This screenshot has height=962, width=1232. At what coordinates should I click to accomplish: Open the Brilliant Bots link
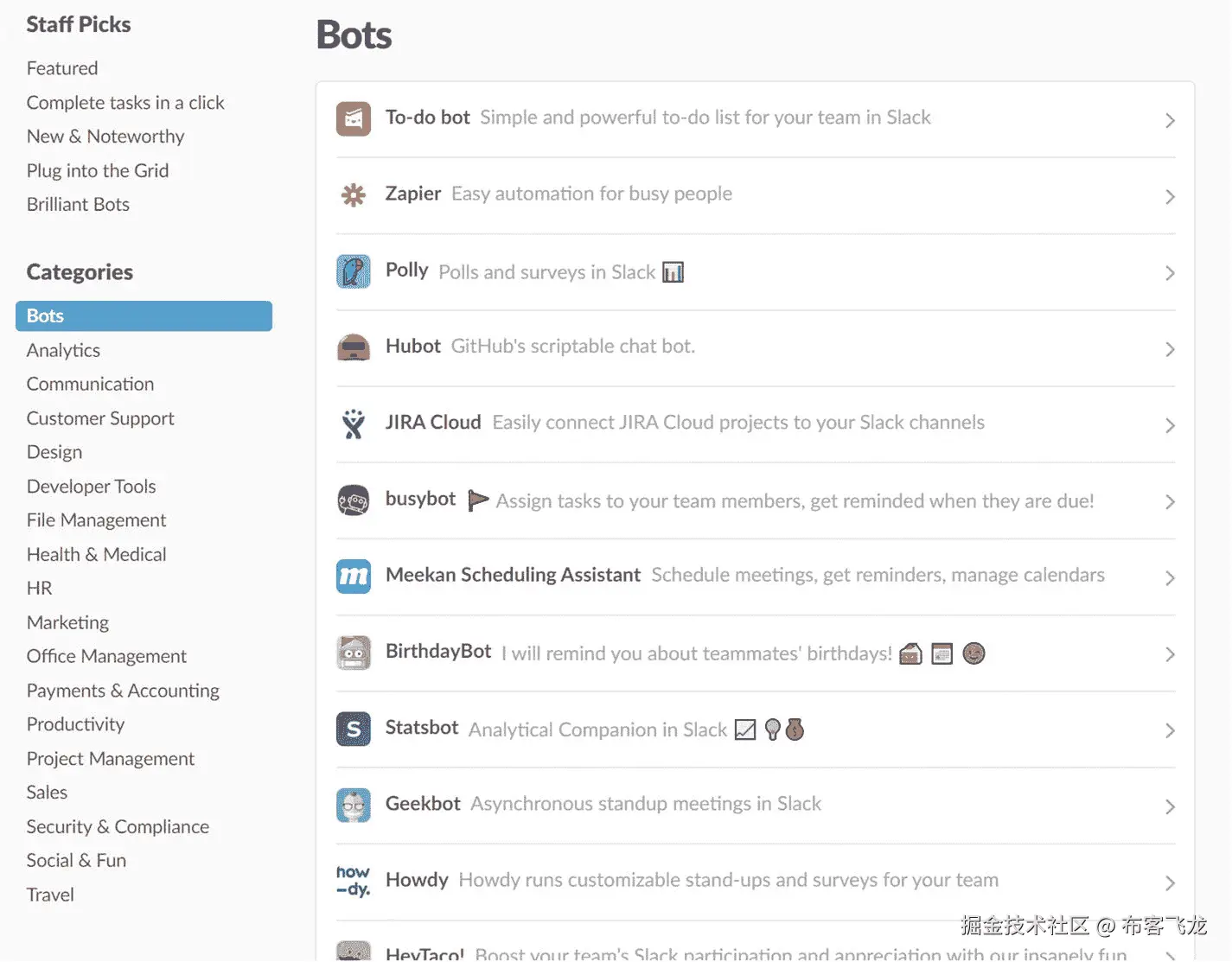point(78,205)
